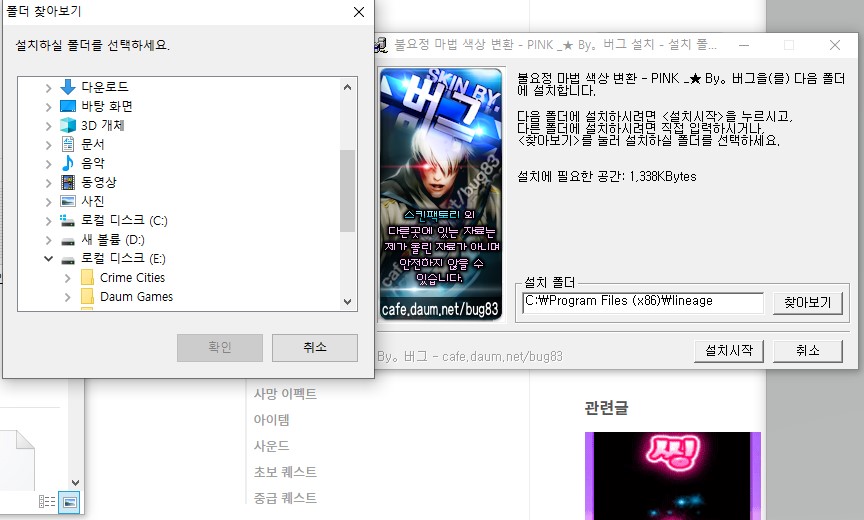Close the 폴더 찾아보기 dialog
Viewport: 864px width, 520px height.
[359, 12]
